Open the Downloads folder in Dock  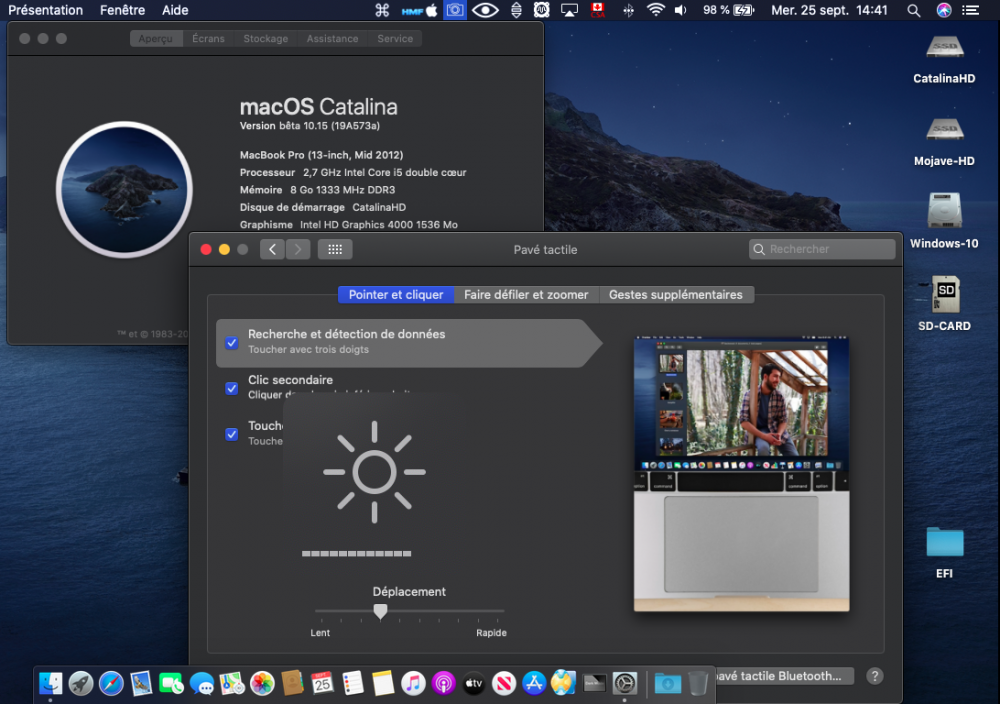[x=668, y=684]
